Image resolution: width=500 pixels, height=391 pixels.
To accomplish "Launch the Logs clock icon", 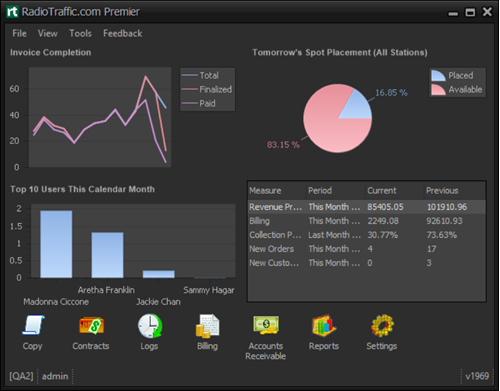I will (150, 326).
